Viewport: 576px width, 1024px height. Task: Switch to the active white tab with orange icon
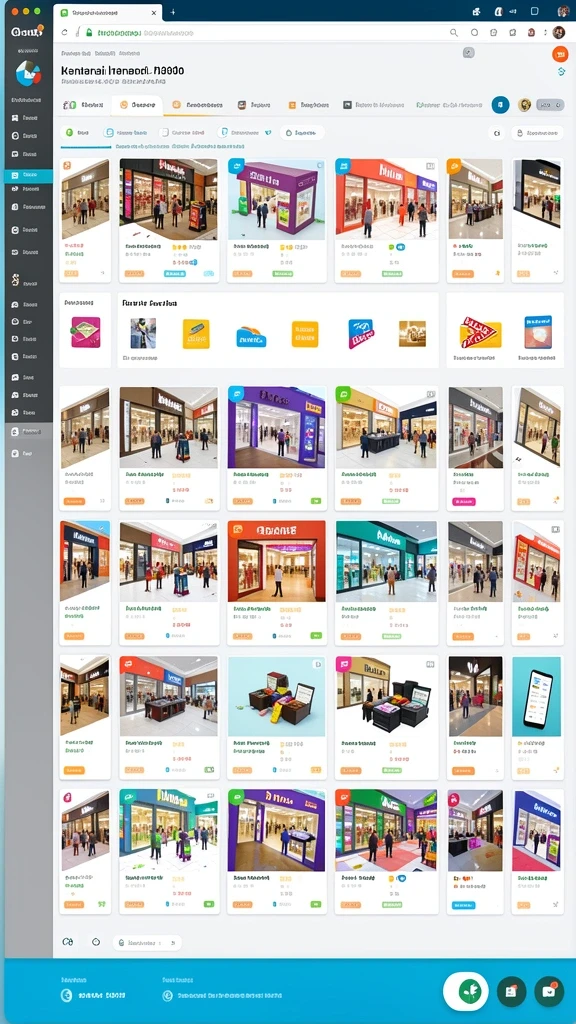point(137,104)
